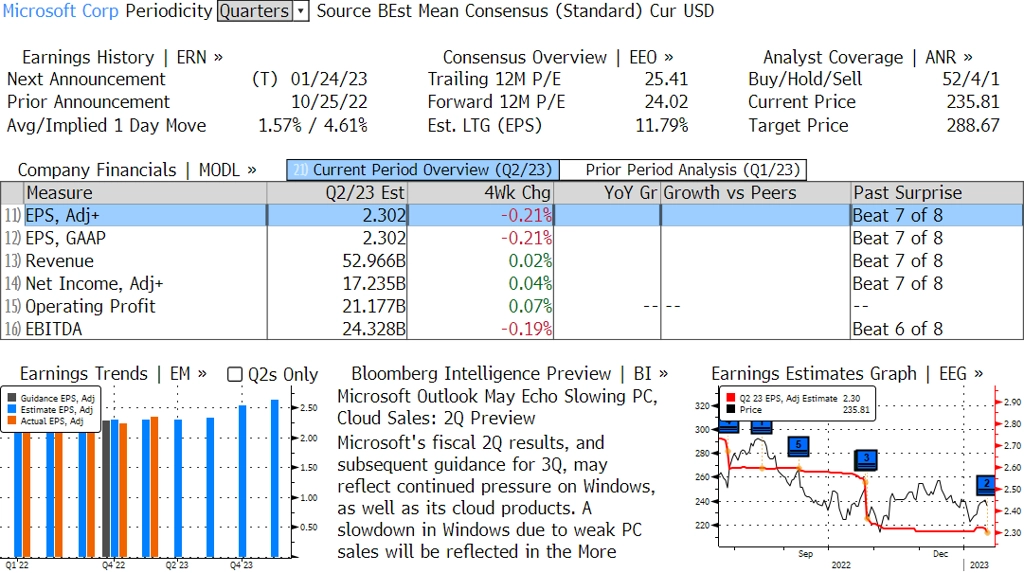Image resolution: width=1024 pixels, height=573 pixels.
Task: Click the orange Actual EPS legend swatch
Action: (12, 421)
